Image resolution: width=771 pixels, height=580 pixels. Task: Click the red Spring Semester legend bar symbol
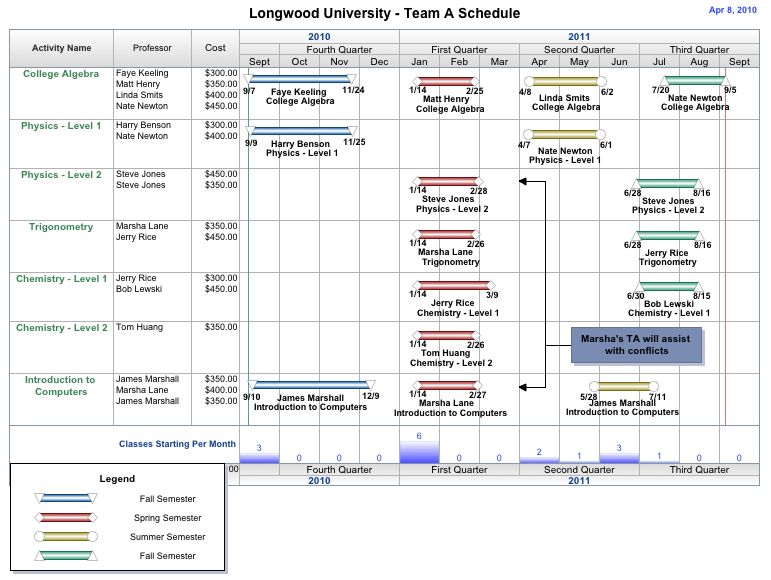click(x=67, y=517)
